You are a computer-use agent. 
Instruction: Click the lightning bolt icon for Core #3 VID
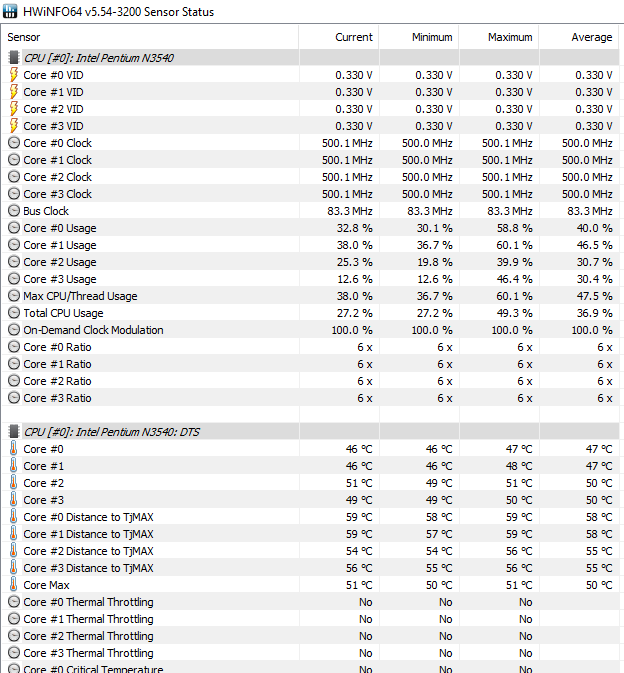[14, 126]
